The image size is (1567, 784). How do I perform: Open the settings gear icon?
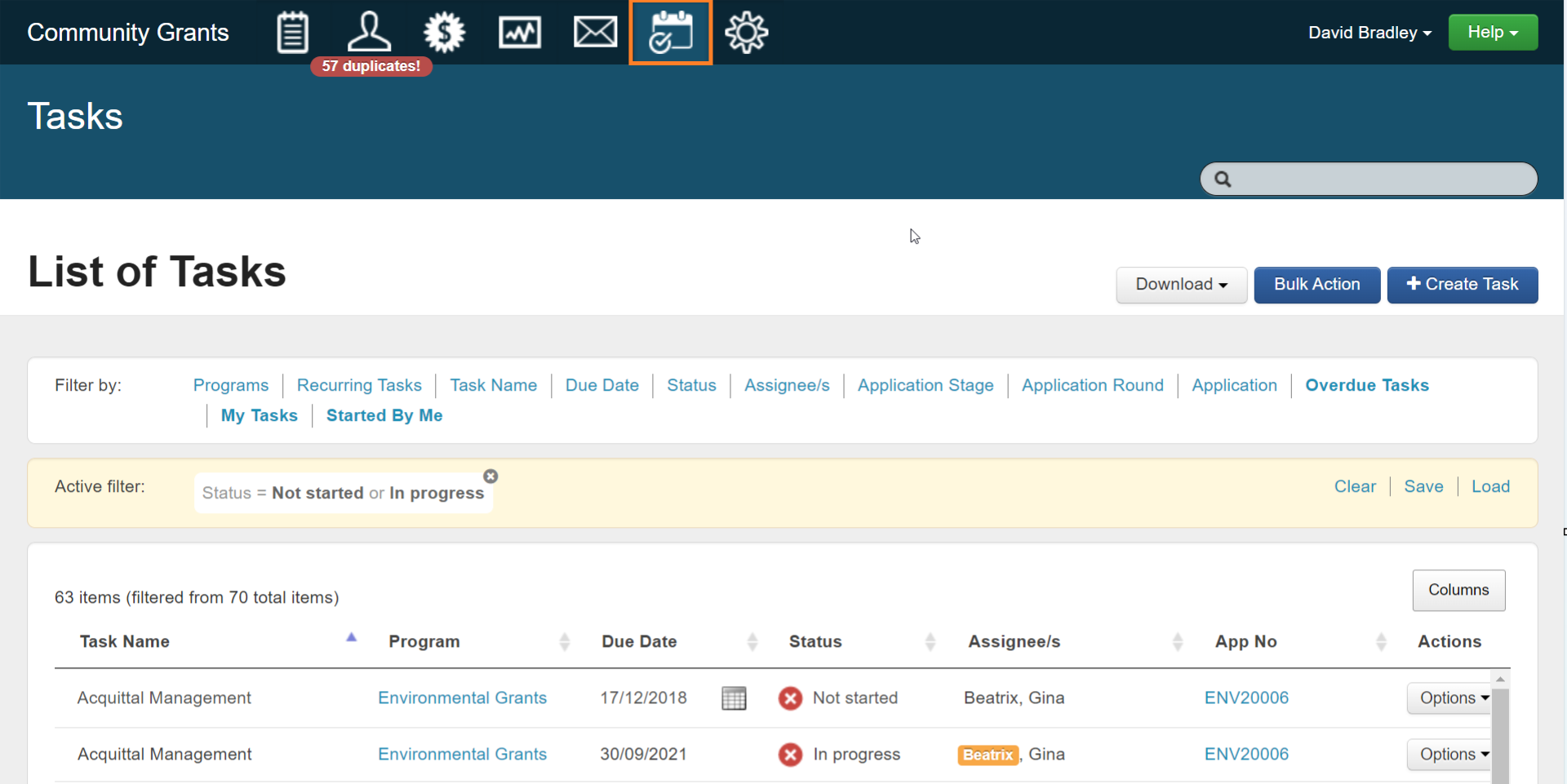point(746,33)
